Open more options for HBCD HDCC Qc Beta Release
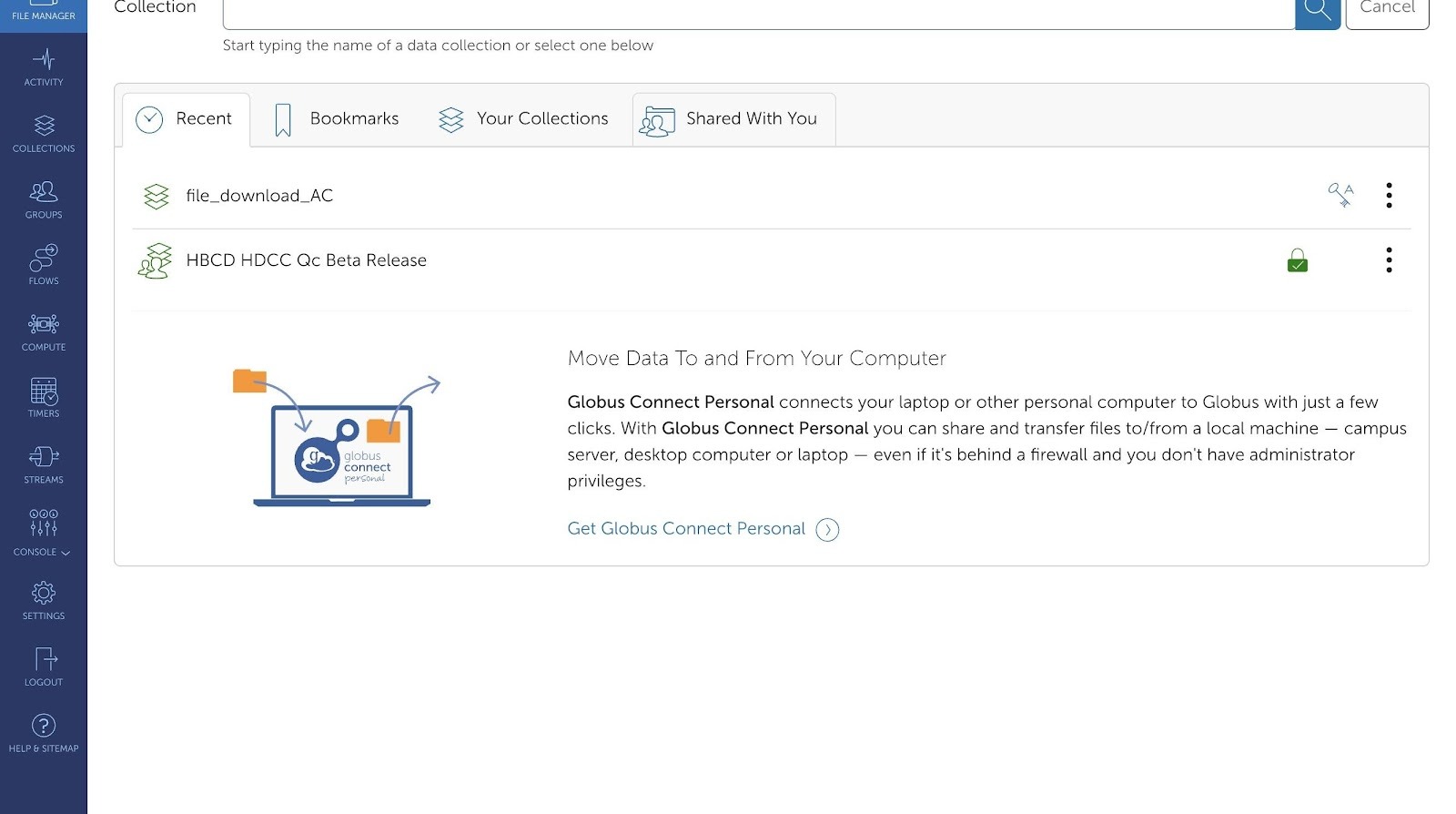The width and height of the screenshot is (1456, 814). (1389, 260)
